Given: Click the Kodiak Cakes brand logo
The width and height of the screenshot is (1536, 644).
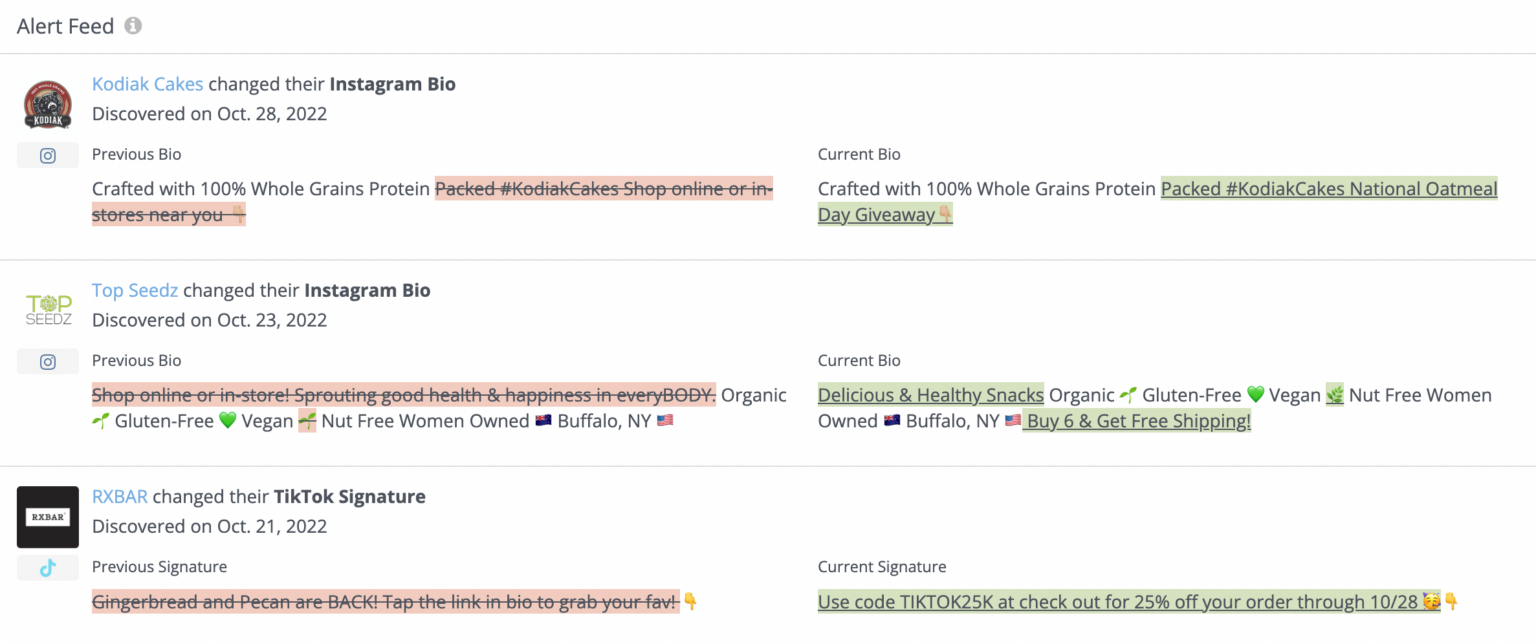Looking at the screenshot, I should 47,103.
